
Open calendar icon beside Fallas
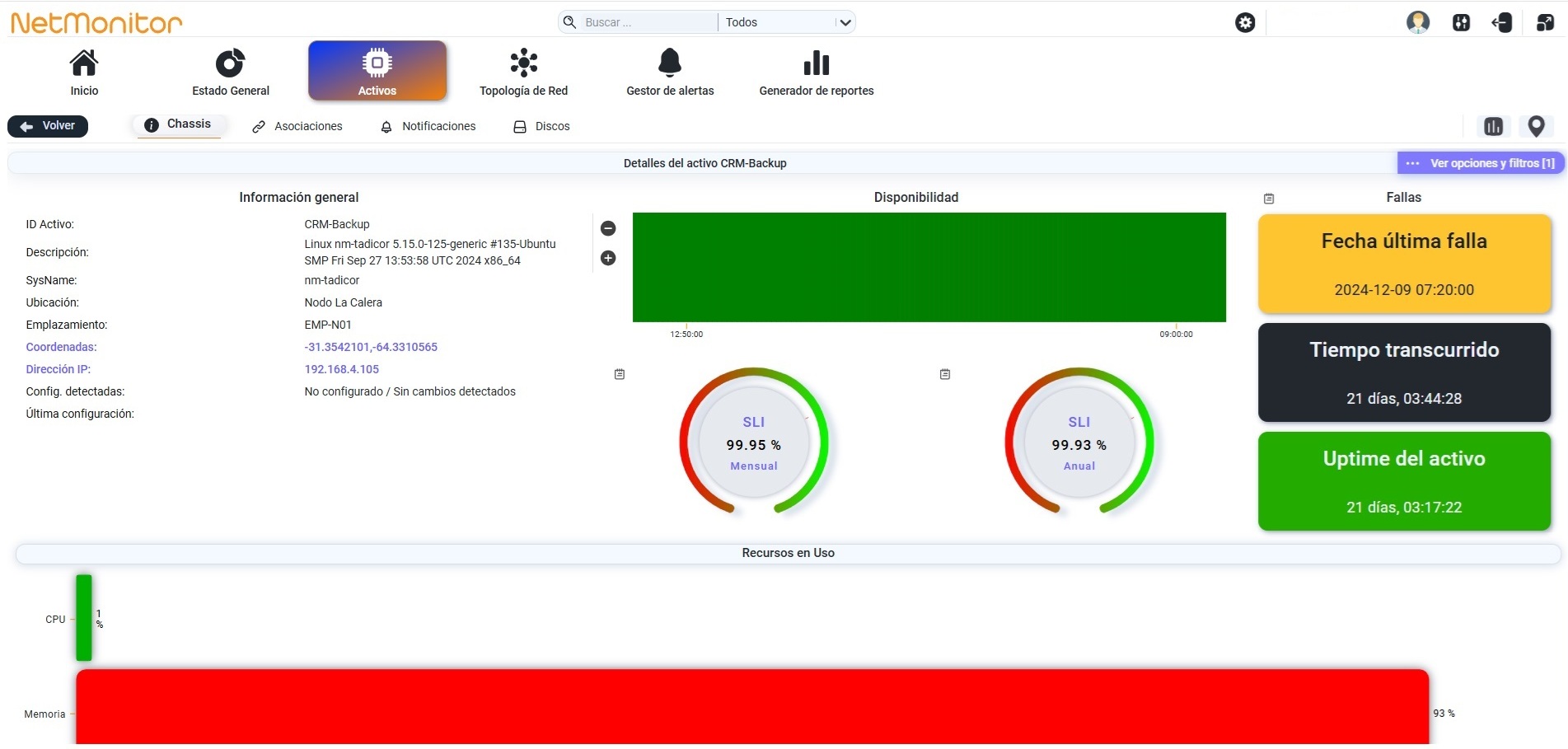tap(1269, 199)
